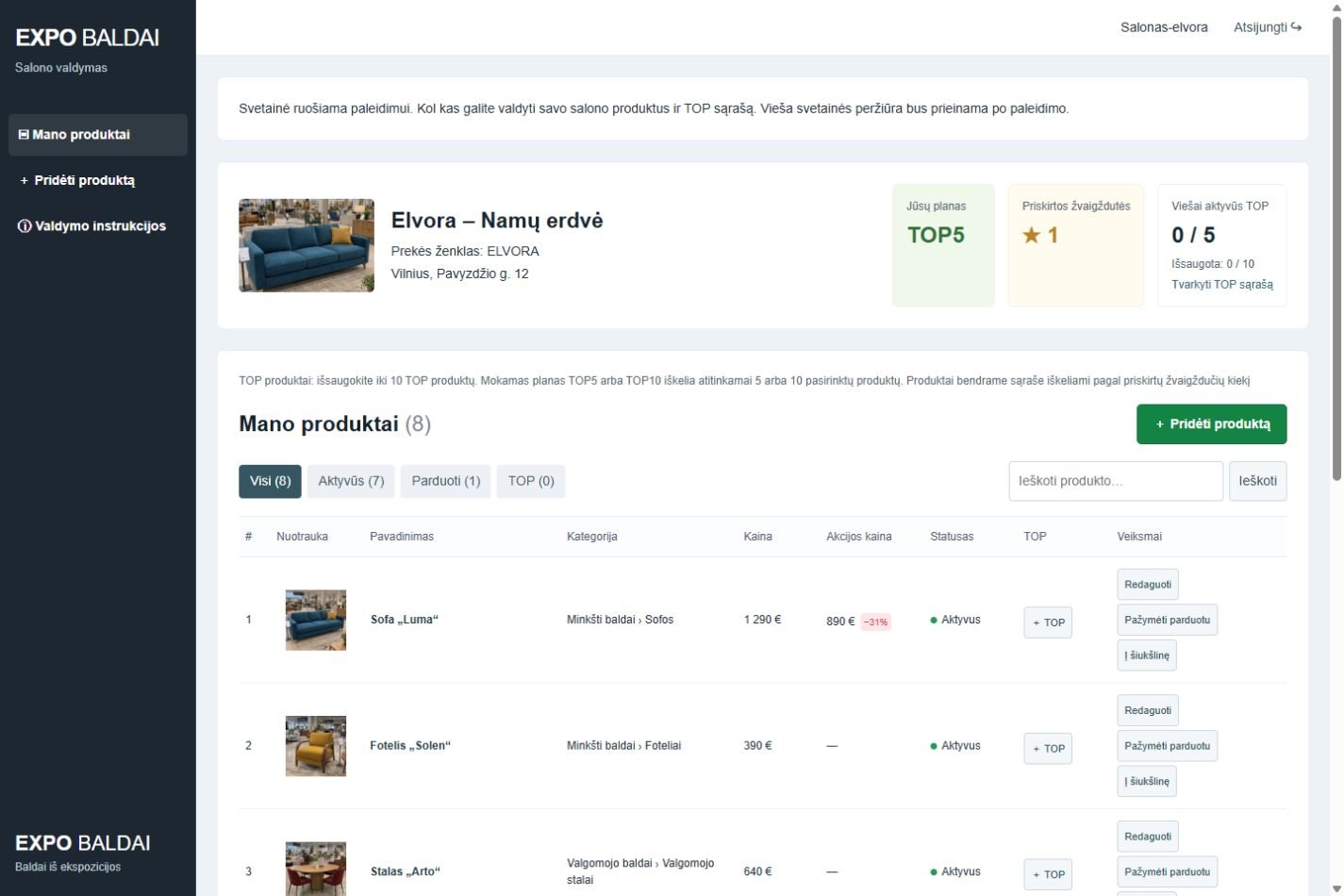
Task: Open Sofa „Luma“ product thumbnail
Action: [x=316, y=621]
